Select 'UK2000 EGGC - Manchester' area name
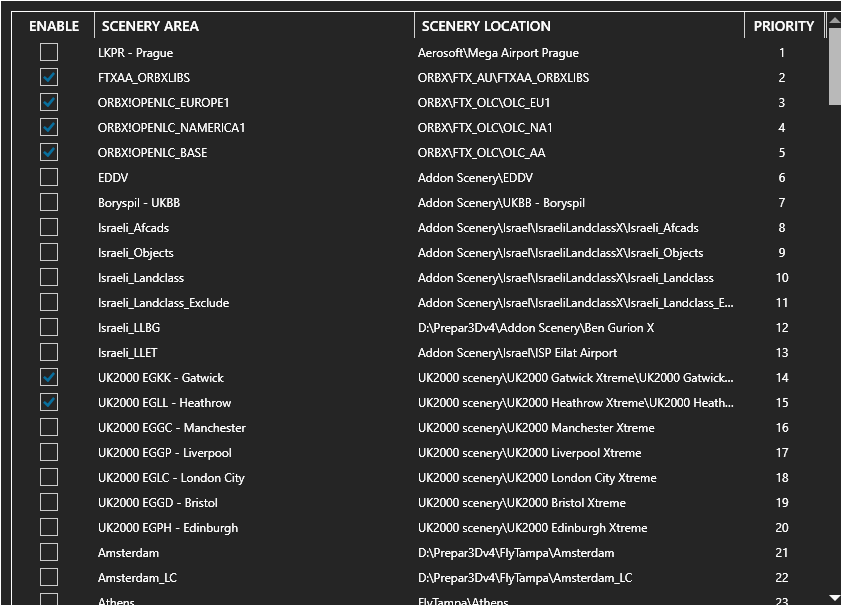Viewport: 841px width, 605px height. coord(172,427)
